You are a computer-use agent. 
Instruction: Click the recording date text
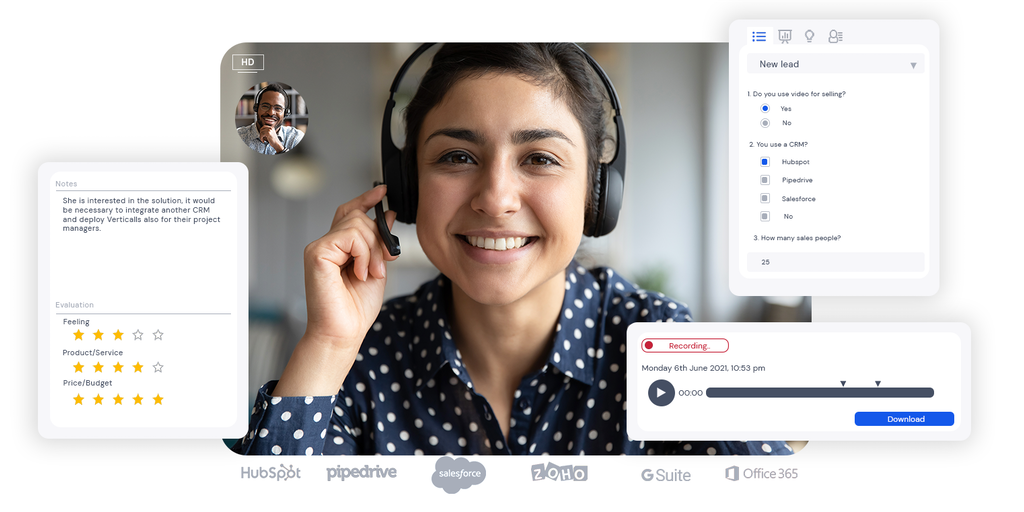[703, 368]
